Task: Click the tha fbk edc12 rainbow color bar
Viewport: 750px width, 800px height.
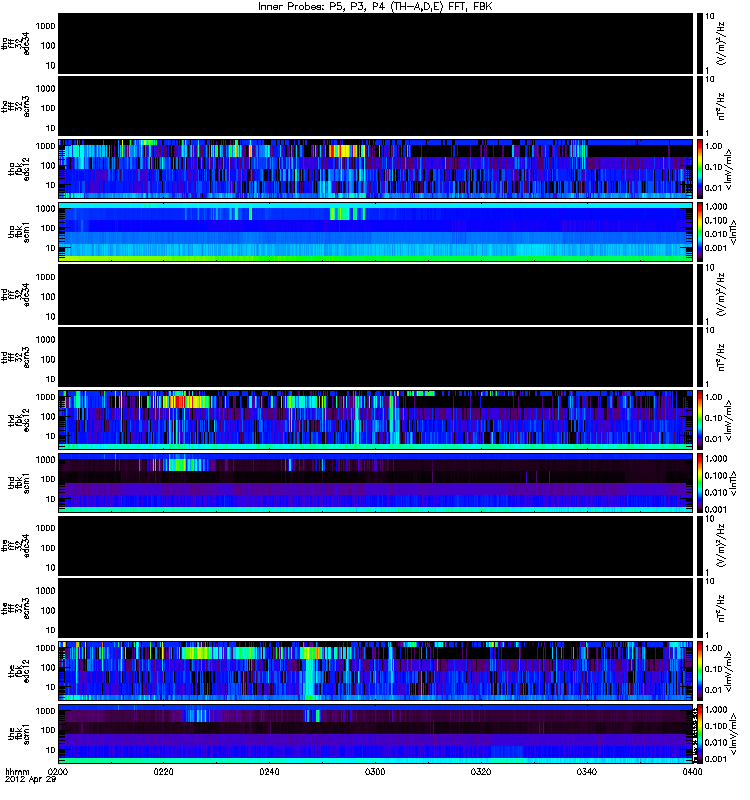Action: click(x=699, y=169)
